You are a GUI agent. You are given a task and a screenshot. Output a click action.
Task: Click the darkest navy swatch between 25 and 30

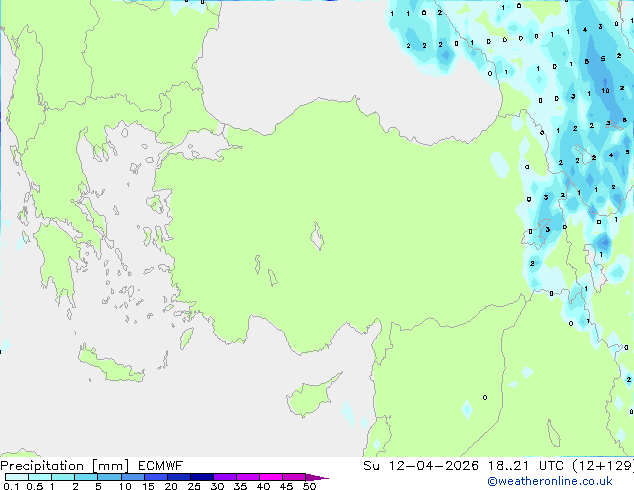point(202,477)
